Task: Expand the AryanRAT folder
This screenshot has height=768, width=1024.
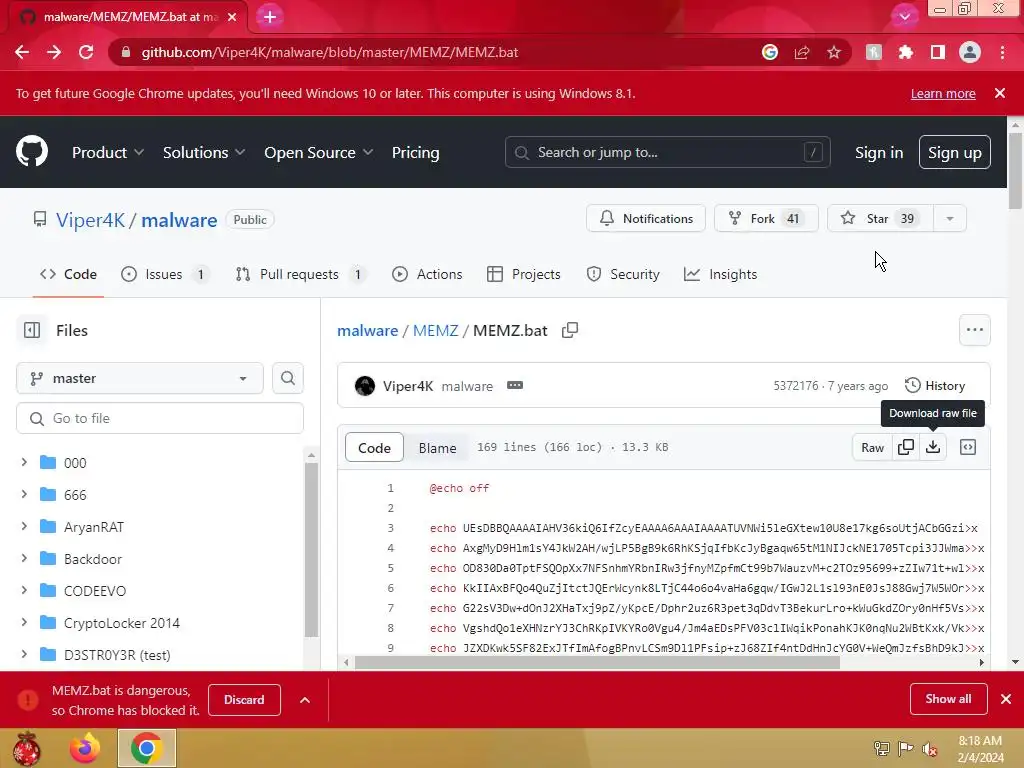Action: pyautogui.click(x=24, y=526)
